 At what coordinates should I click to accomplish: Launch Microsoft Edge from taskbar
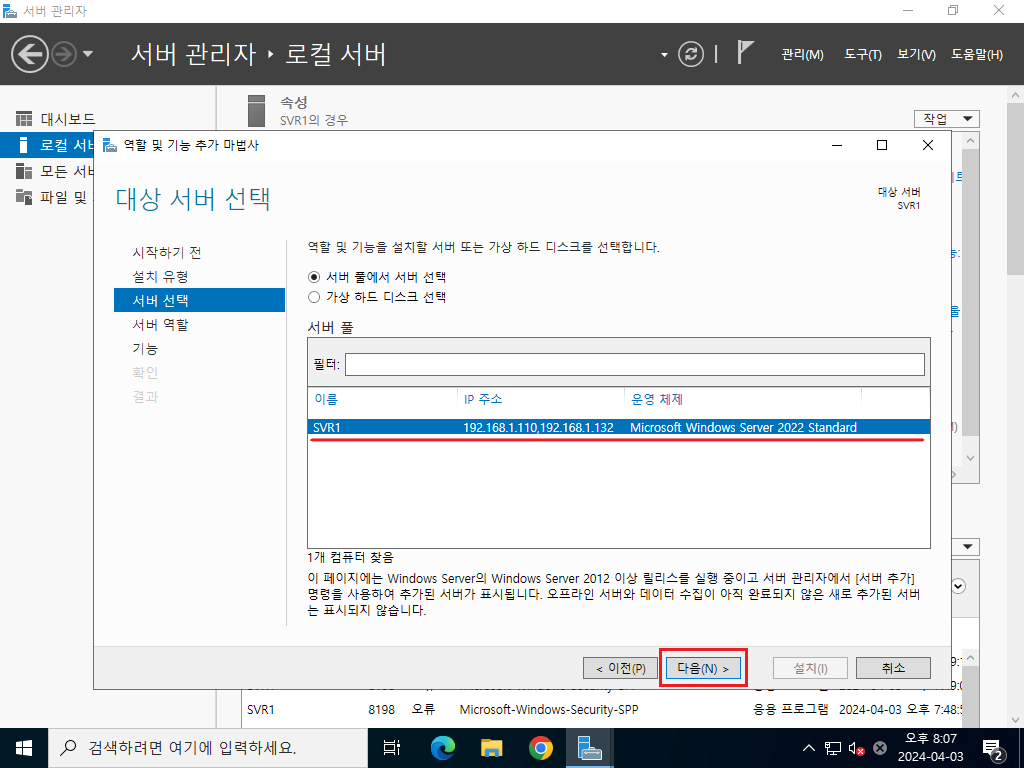click(442, 748)
